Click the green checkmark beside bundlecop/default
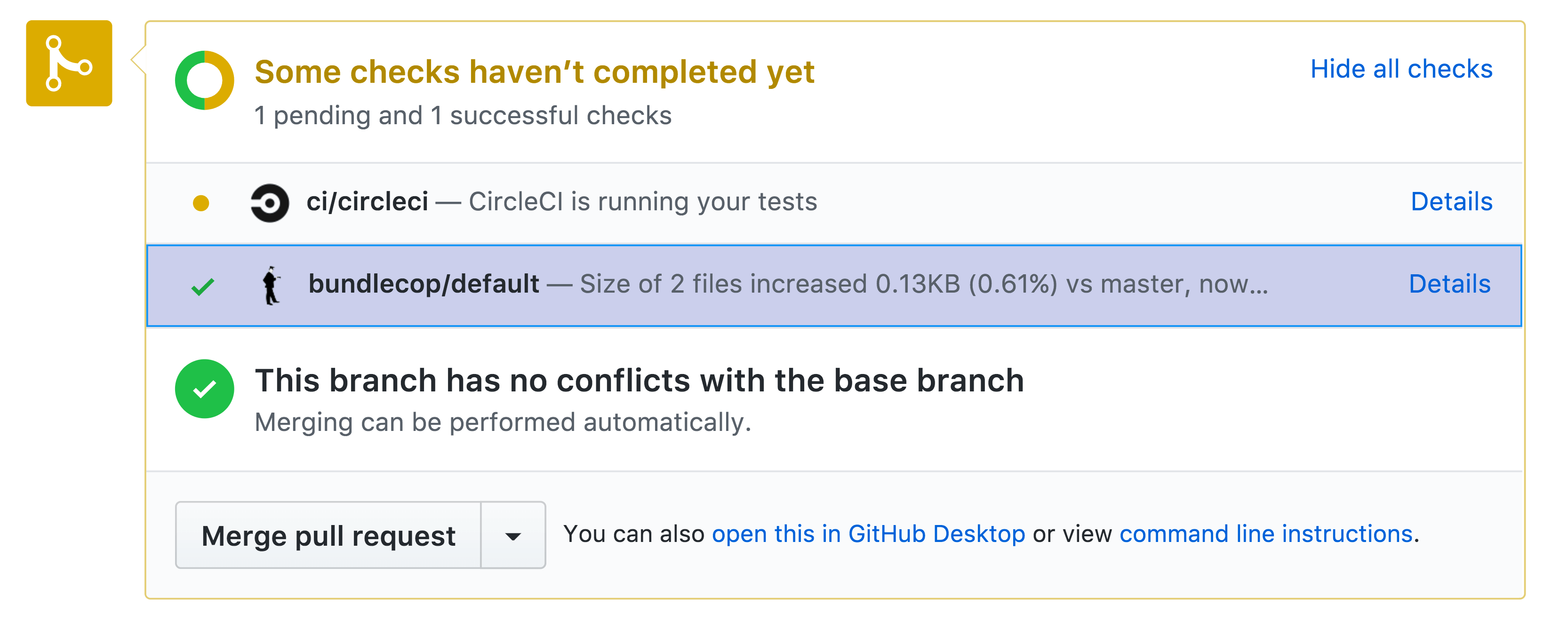 point(203,286)
